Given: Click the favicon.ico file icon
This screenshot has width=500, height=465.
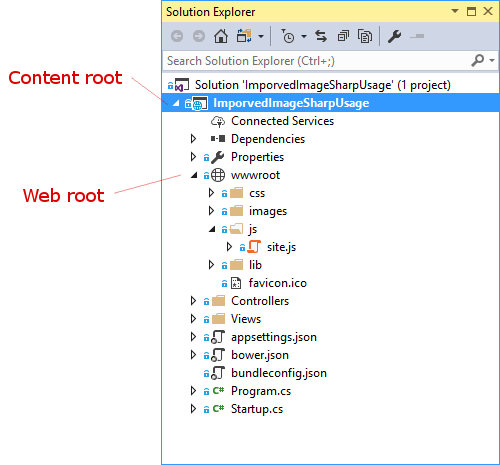Looking at the screenshot, I should coord(236,283).
